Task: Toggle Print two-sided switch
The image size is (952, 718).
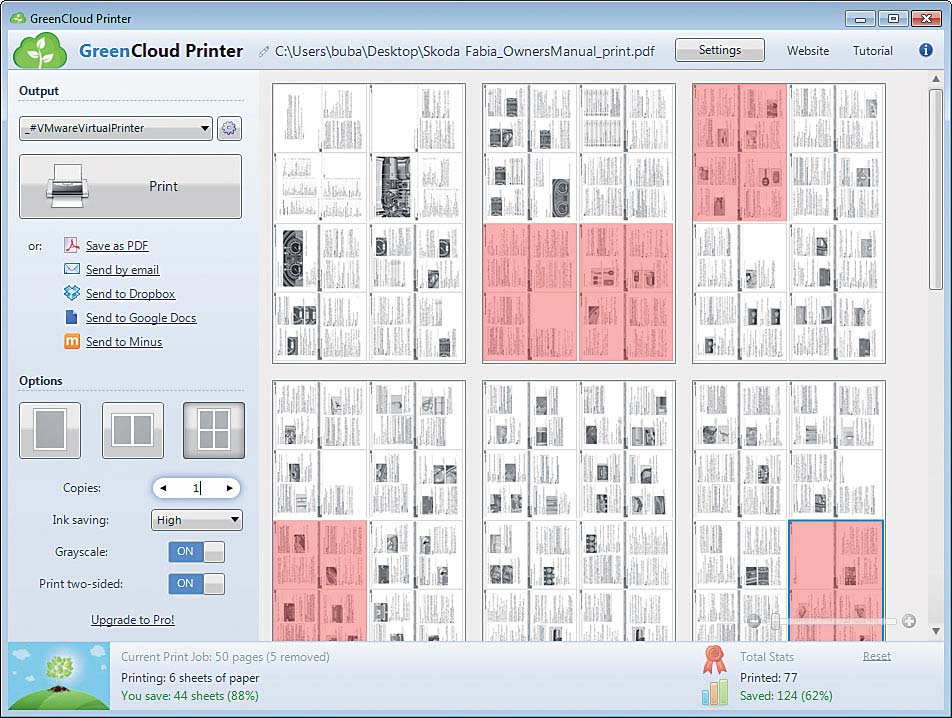Action: point(196,584)
